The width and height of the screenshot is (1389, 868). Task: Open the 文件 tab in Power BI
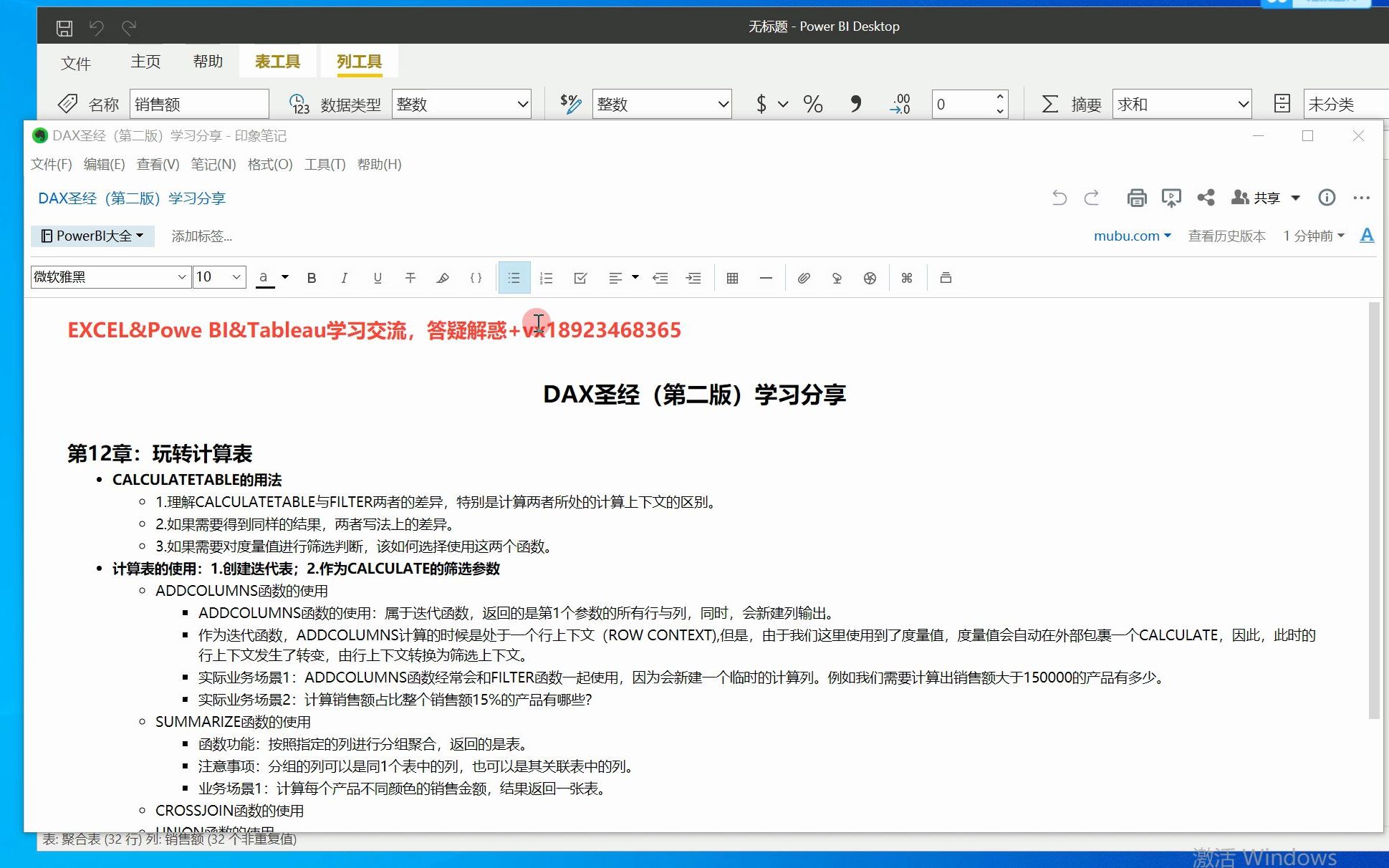coord(76,63)
